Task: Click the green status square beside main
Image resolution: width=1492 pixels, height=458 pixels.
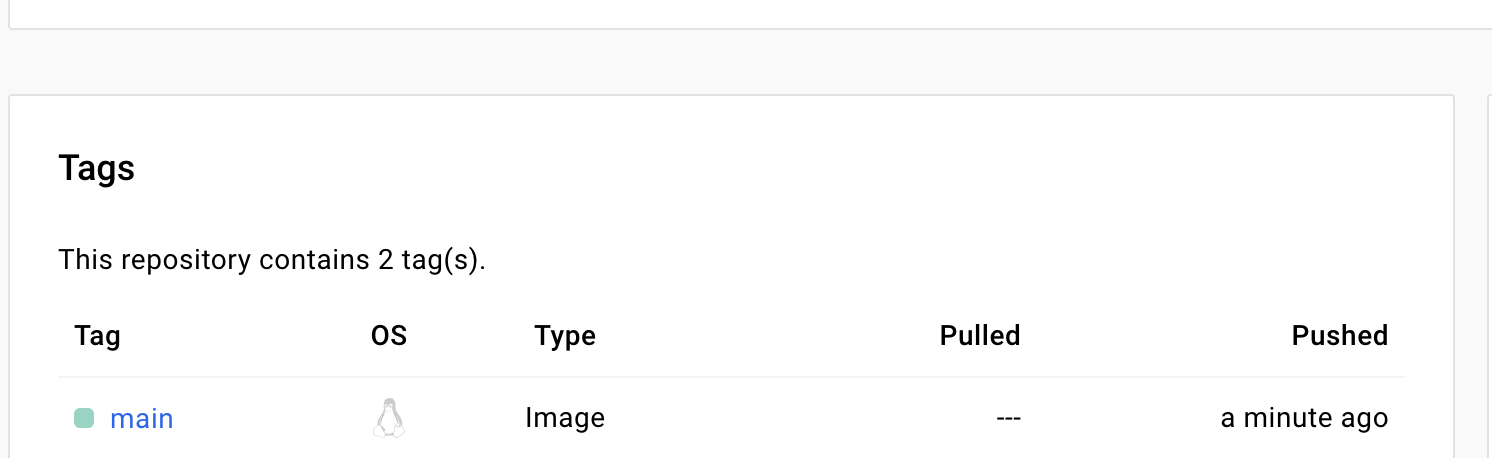Action: pyautogui.click(x=84, y=418)
